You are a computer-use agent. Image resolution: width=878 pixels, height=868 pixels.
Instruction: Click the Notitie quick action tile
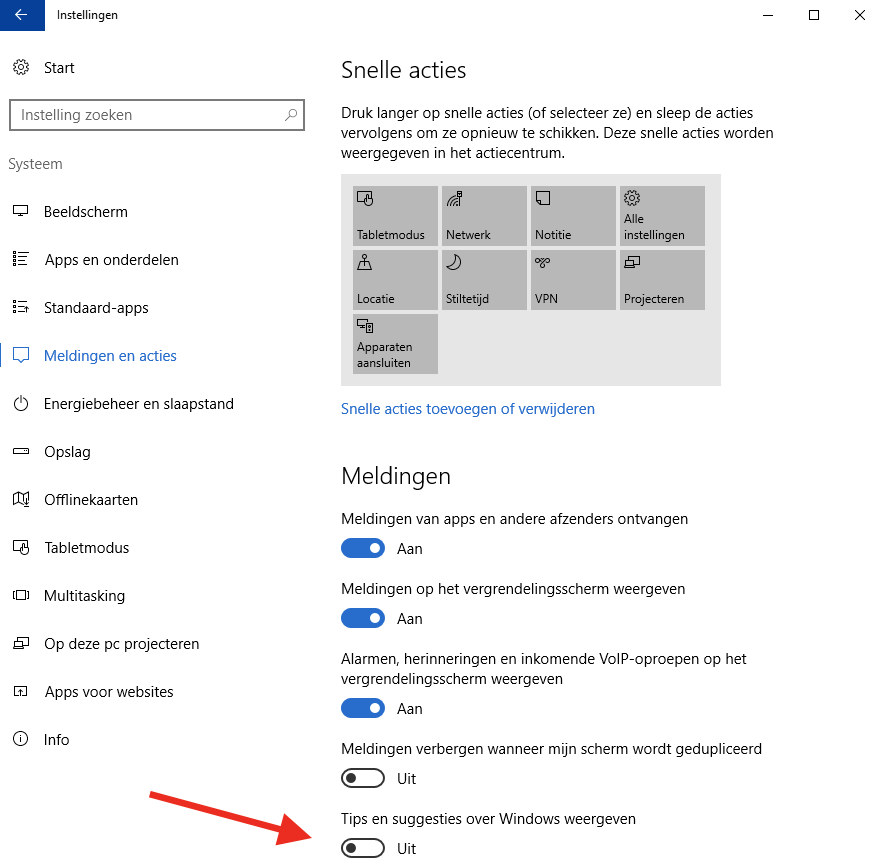(573, 215)
